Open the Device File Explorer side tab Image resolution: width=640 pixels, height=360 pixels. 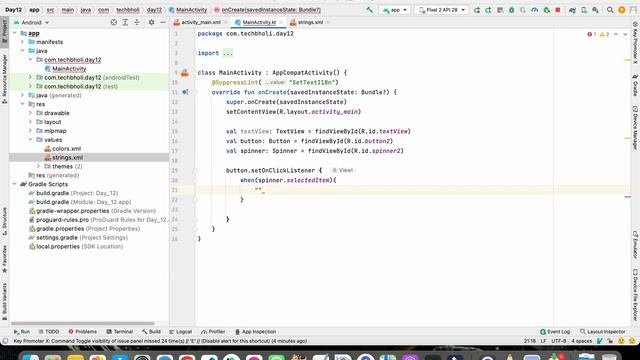pyautogui.click(x=635, y=294)
